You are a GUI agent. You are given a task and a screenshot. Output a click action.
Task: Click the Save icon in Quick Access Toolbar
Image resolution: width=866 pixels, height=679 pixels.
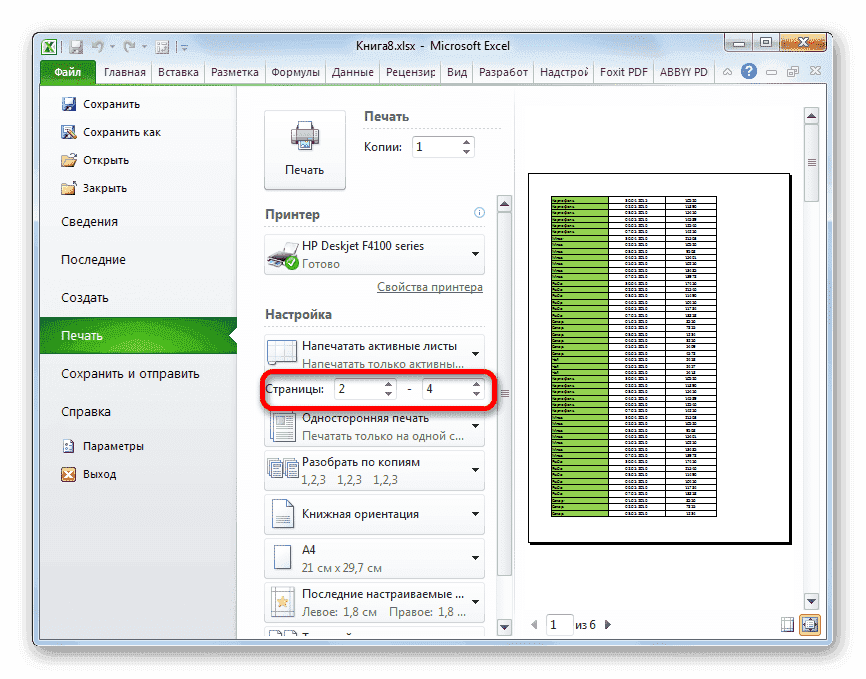[x=75, y=46]
